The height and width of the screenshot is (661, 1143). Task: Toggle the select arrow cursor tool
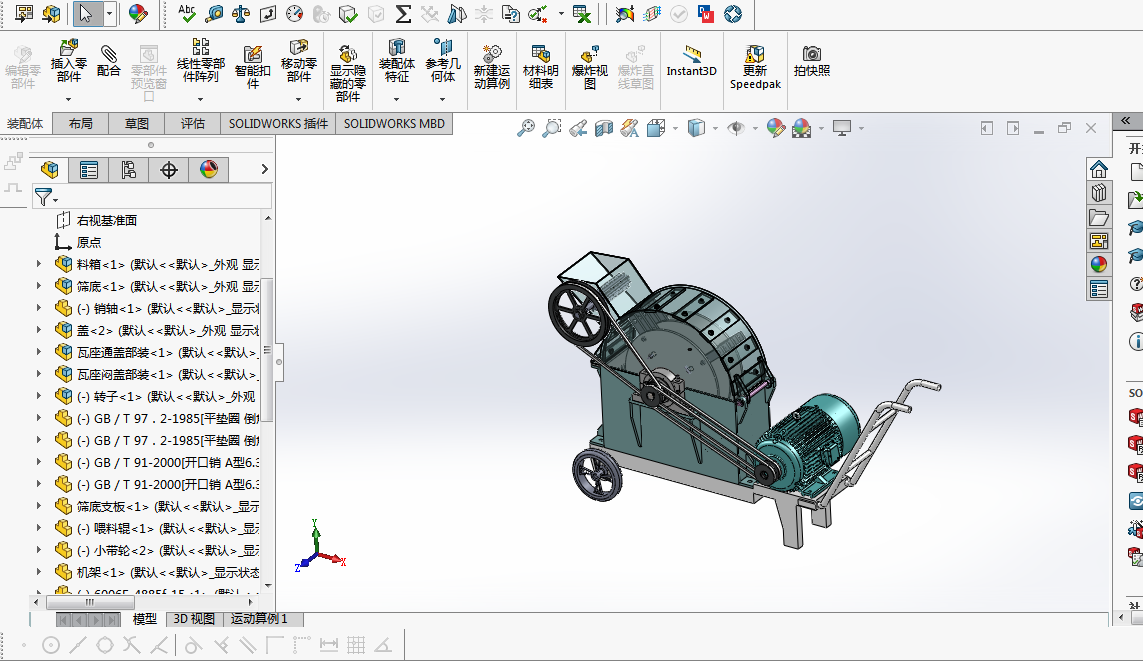click(x=86, y=13)
